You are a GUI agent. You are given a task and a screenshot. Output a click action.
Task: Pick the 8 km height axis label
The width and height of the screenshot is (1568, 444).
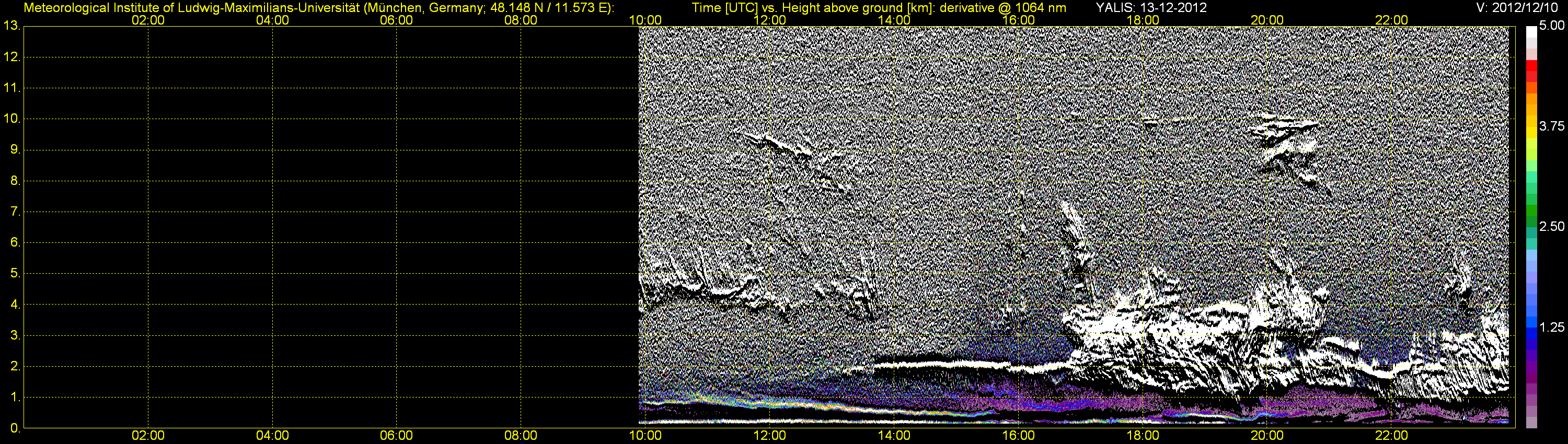tap(15, 181)
